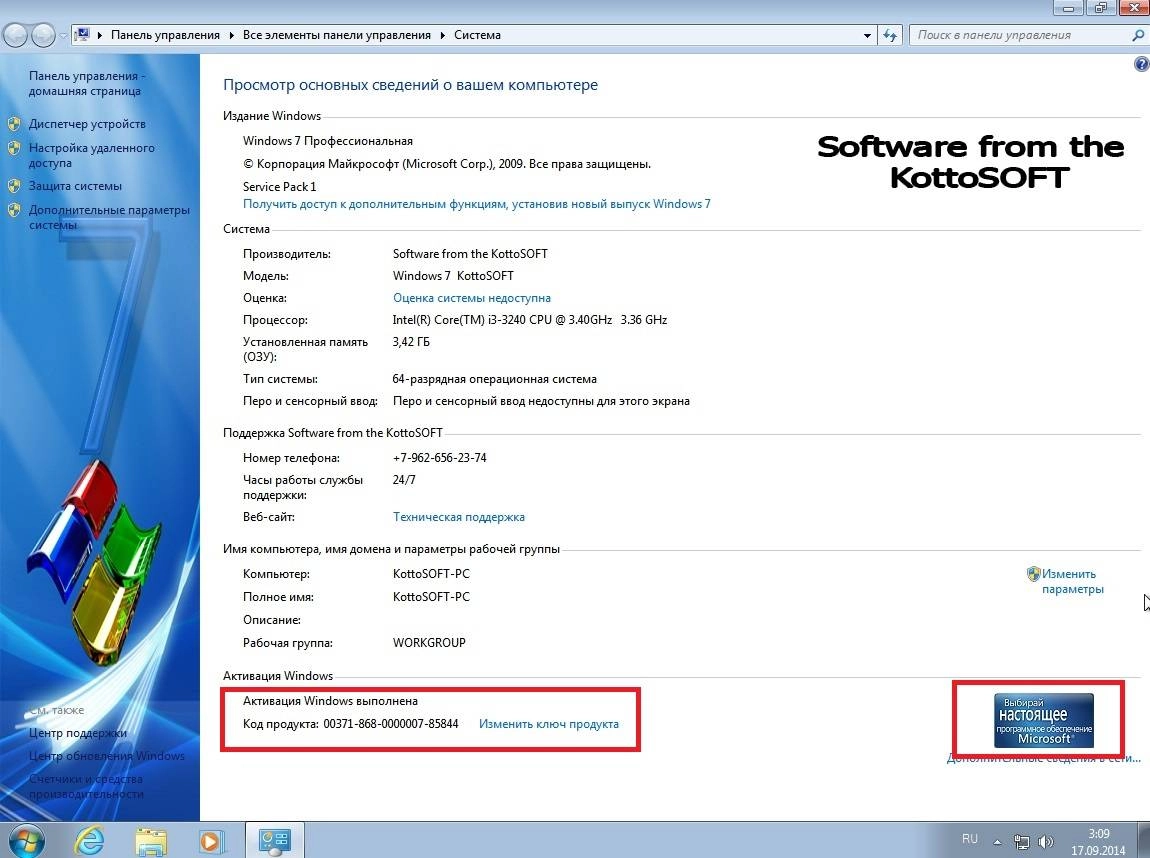The width and height of the screenshot is (1150, 858).
Task: Click Все элементы панели управления breadcrumb
Action: (x=337, y=35)
